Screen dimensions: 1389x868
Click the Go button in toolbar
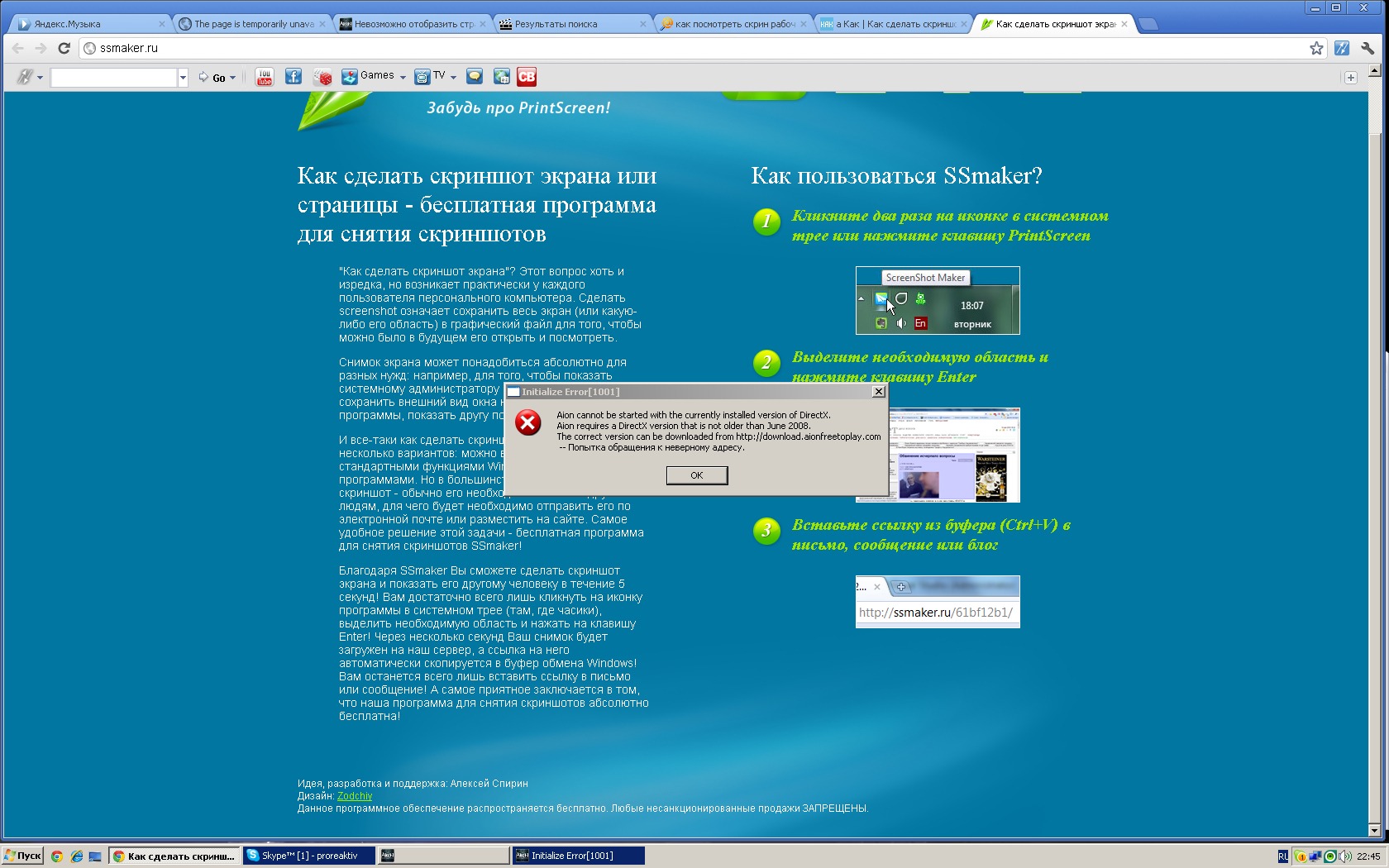point(212,78)
